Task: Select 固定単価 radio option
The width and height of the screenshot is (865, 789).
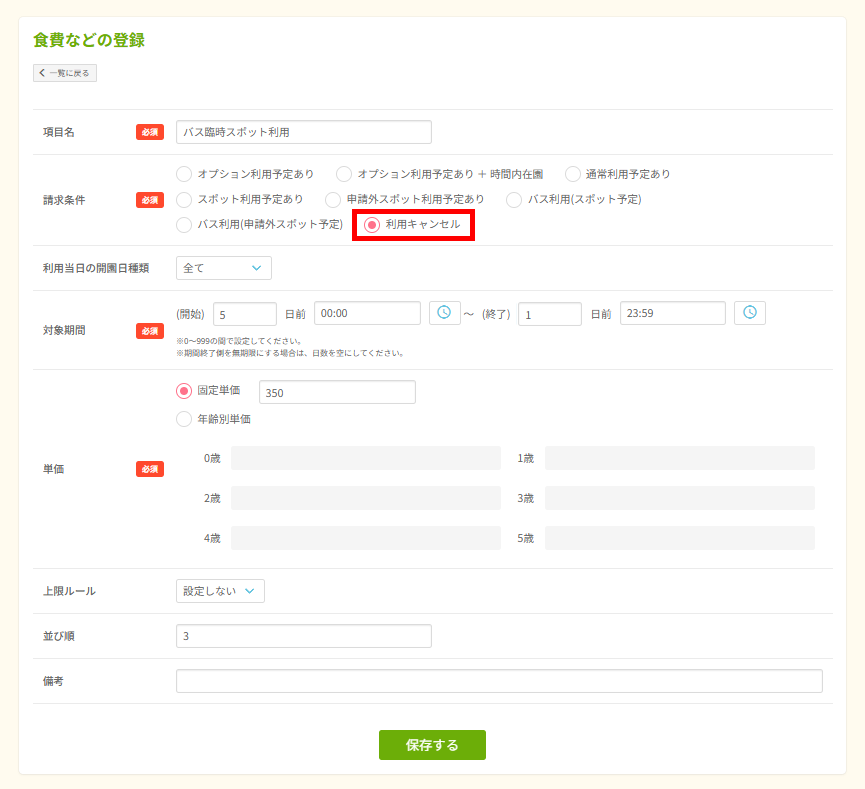Action: [x=184, y=391]
